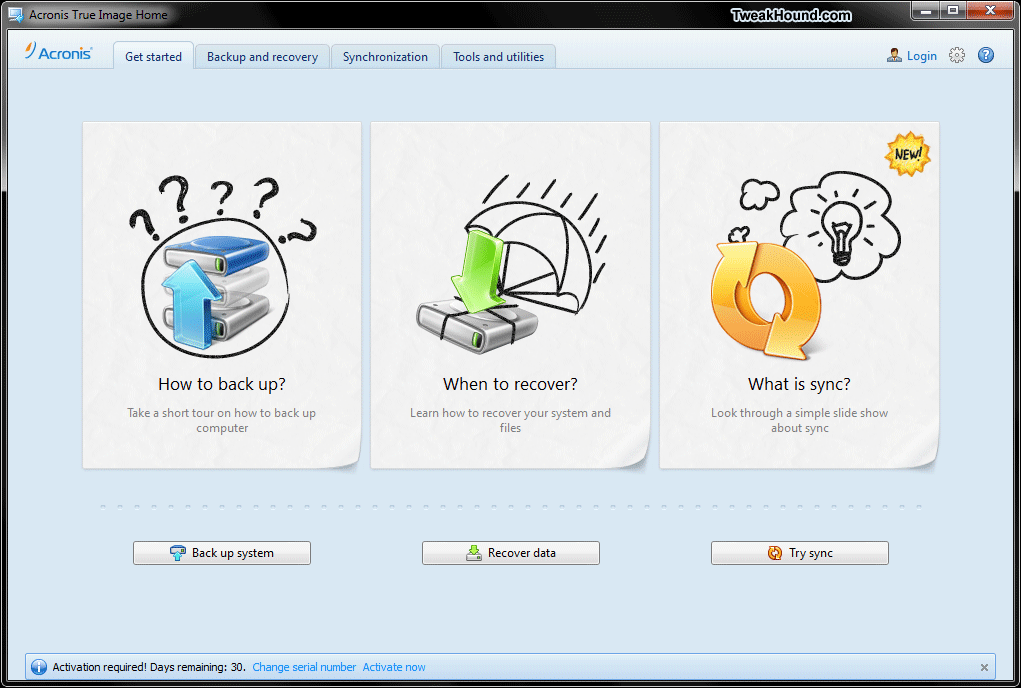Click 'Take a short tour on how to back up computer'
1021x688 pixels.
222,420
